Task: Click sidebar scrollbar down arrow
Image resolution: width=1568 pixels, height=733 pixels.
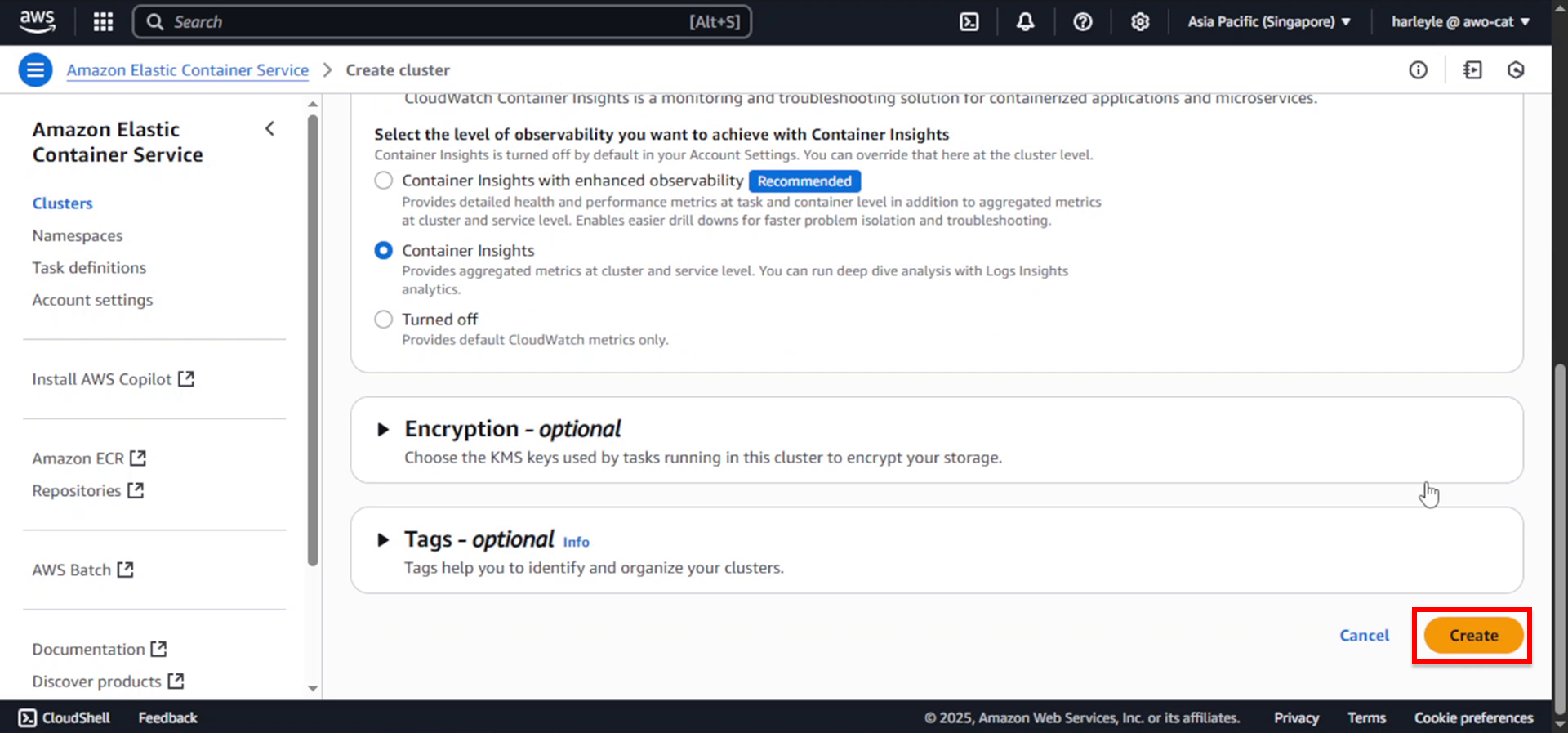Action: point(313,689)
